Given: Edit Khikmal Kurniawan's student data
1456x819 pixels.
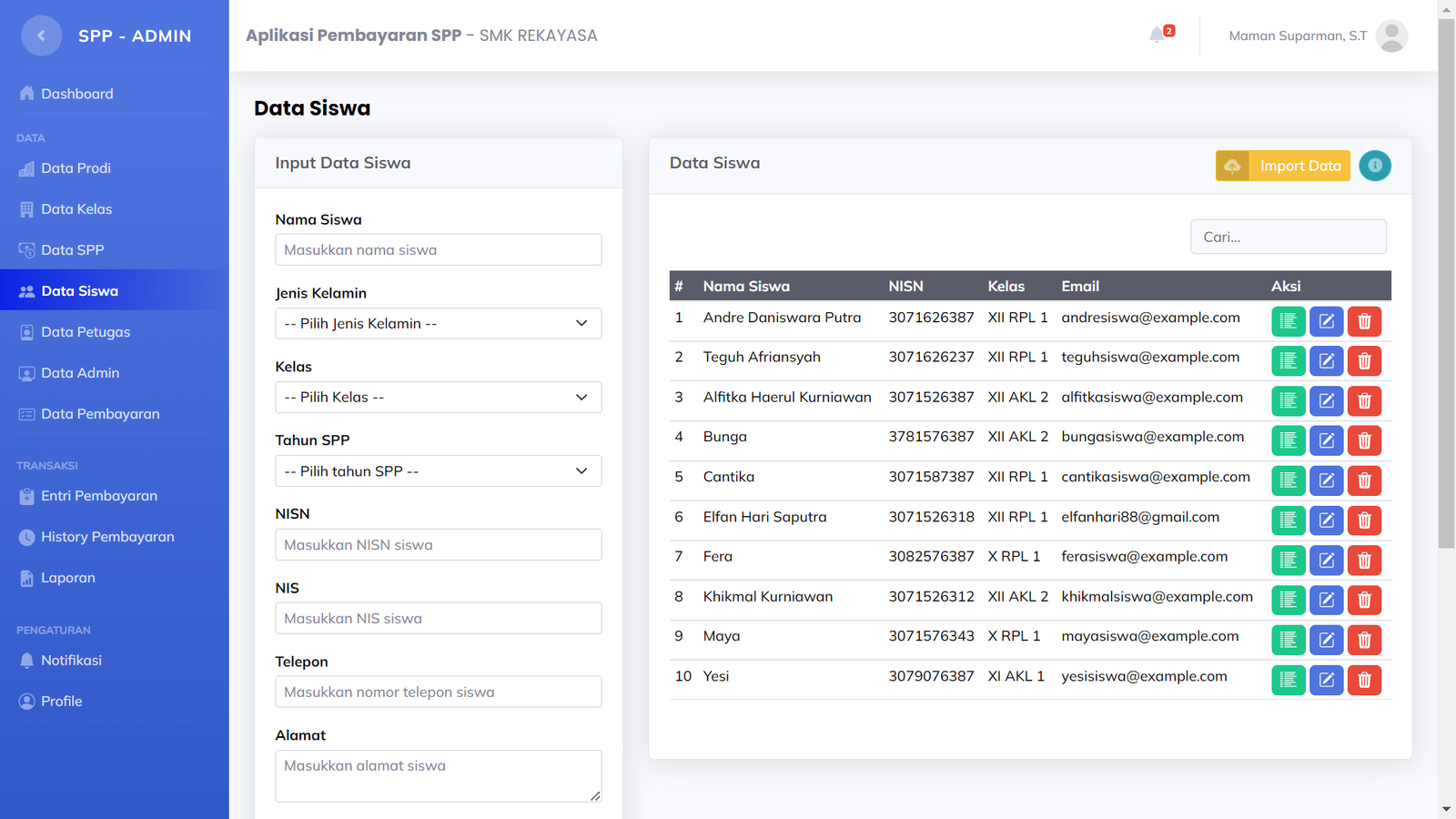Looking at the screenshot, I should tap(1326, 600).
